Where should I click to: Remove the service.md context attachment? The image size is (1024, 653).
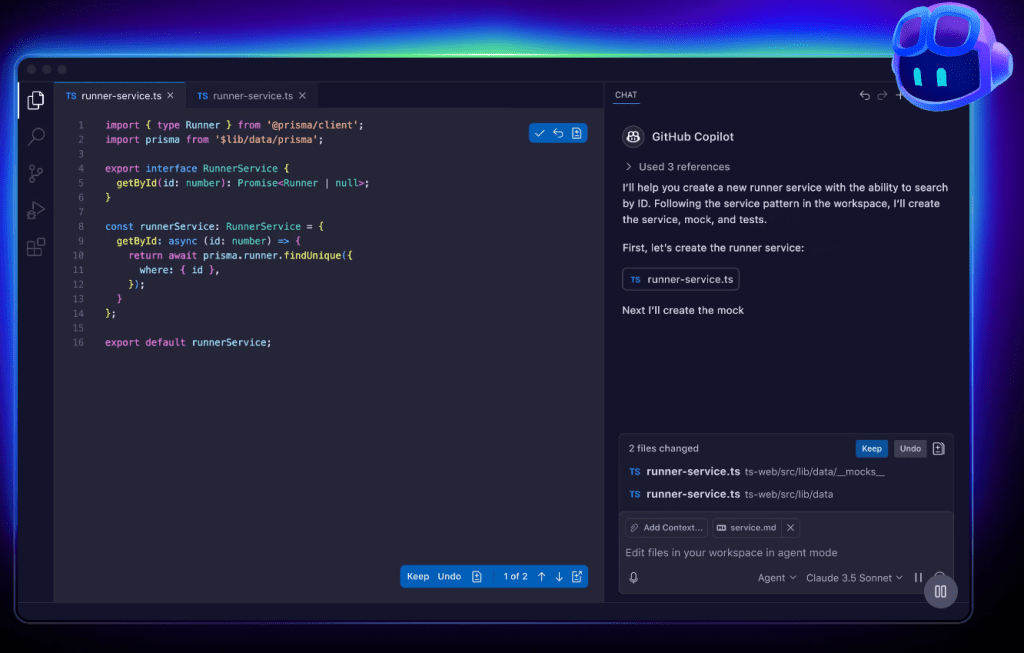click(790, 527)
